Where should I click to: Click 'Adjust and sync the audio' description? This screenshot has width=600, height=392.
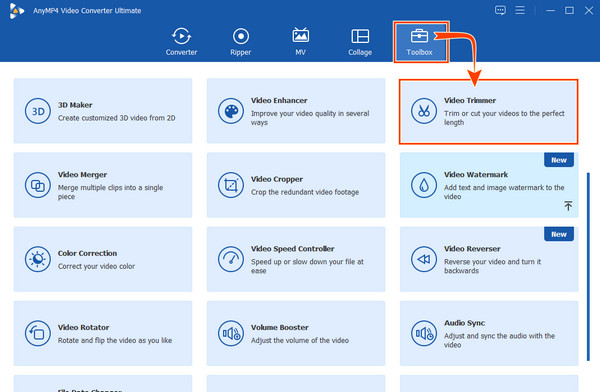point(499,340)
